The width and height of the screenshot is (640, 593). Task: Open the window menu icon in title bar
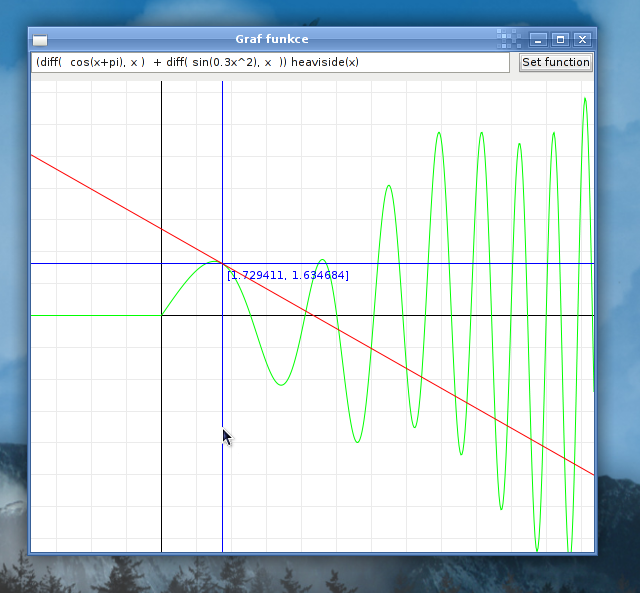click(x=40, y=40)
